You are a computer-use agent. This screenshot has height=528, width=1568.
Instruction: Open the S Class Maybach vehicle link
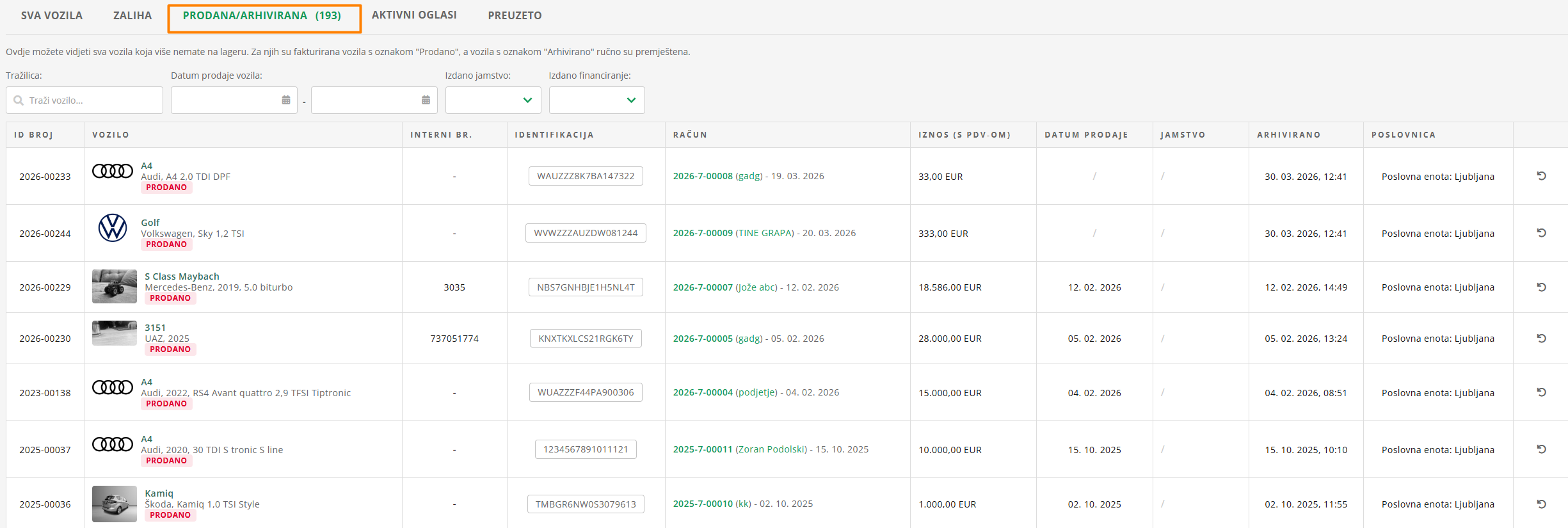click(x=182, y=276)
